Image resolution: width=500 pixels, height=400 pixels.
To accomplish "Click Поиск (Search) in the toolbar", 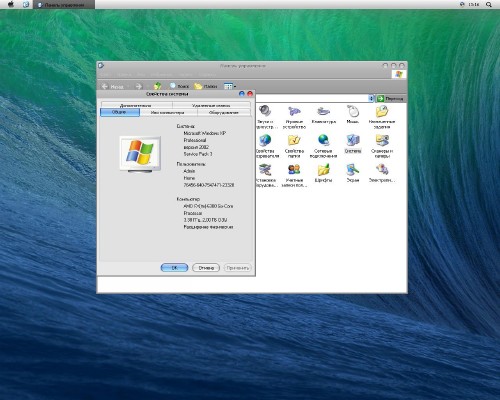I will [179, 86].
